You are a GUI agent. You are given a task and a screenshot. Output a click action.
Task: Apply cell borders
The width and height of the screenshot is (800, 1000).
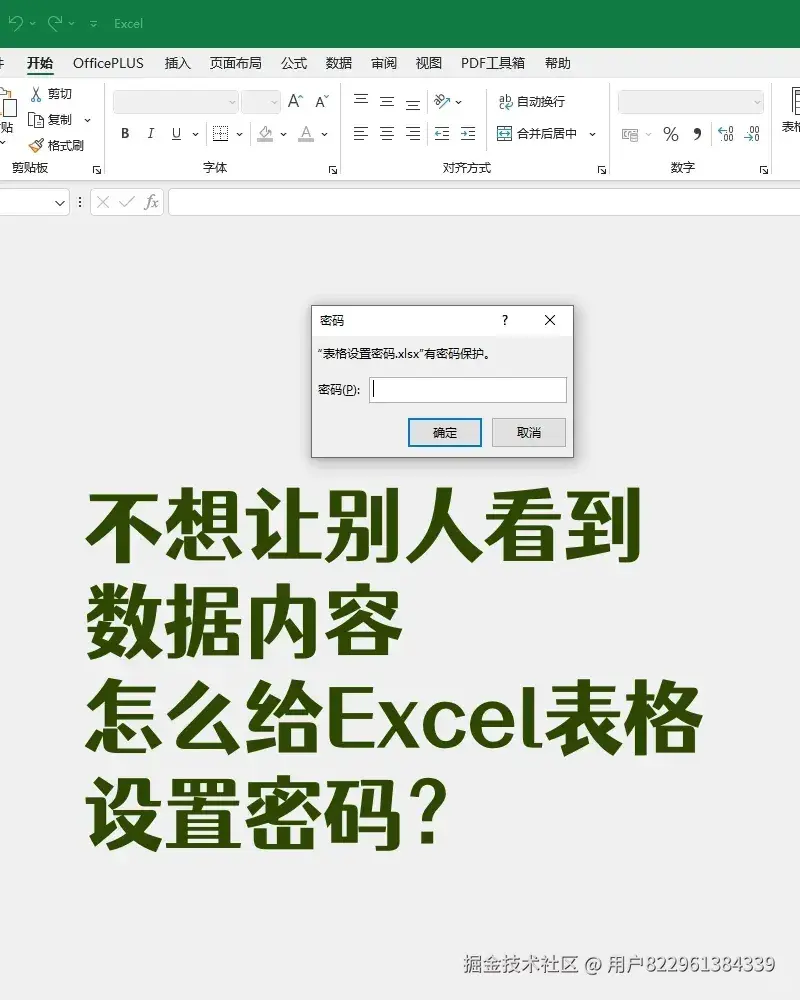220,133
